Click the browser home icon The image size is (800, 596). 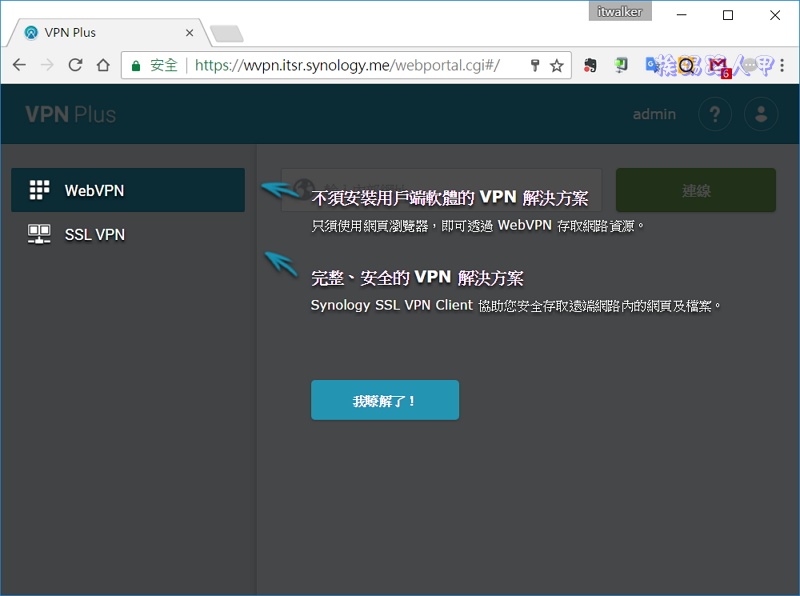click(x=104, y=65)
